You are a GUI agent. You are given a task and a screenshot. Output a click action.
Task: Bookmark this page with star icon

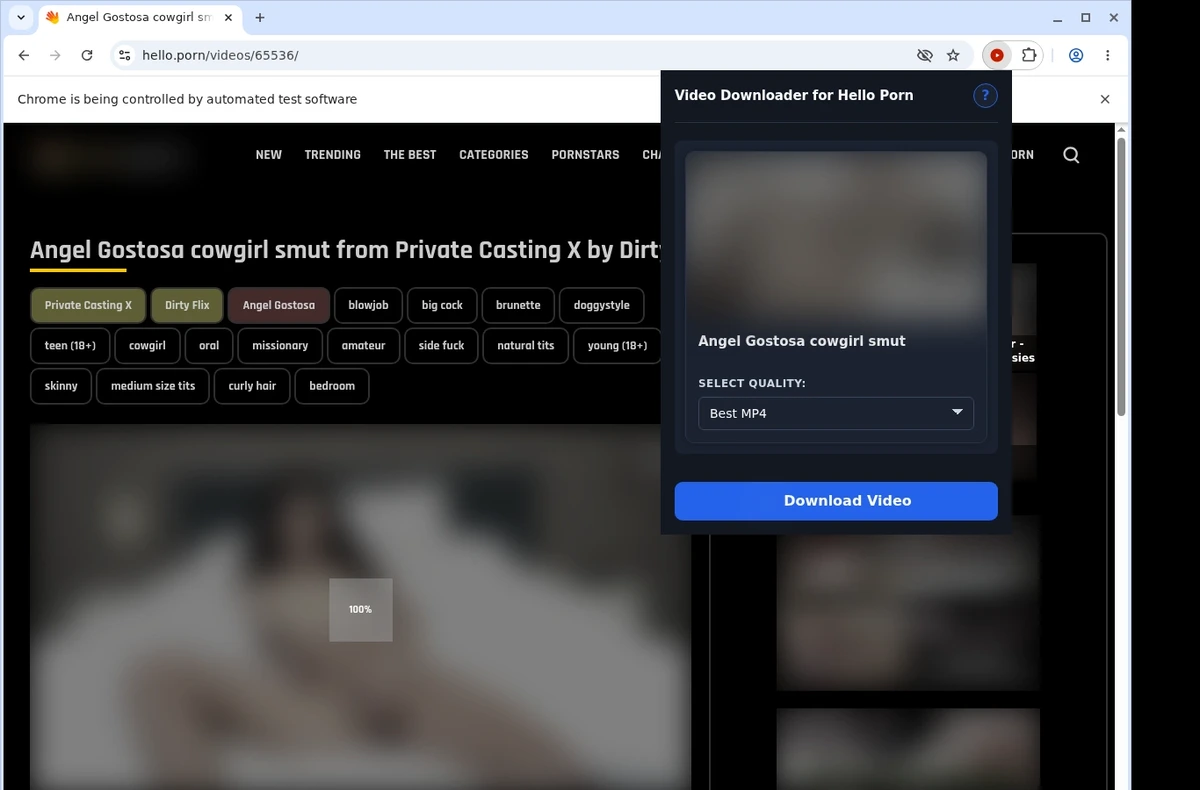click(x=953, y=56)
